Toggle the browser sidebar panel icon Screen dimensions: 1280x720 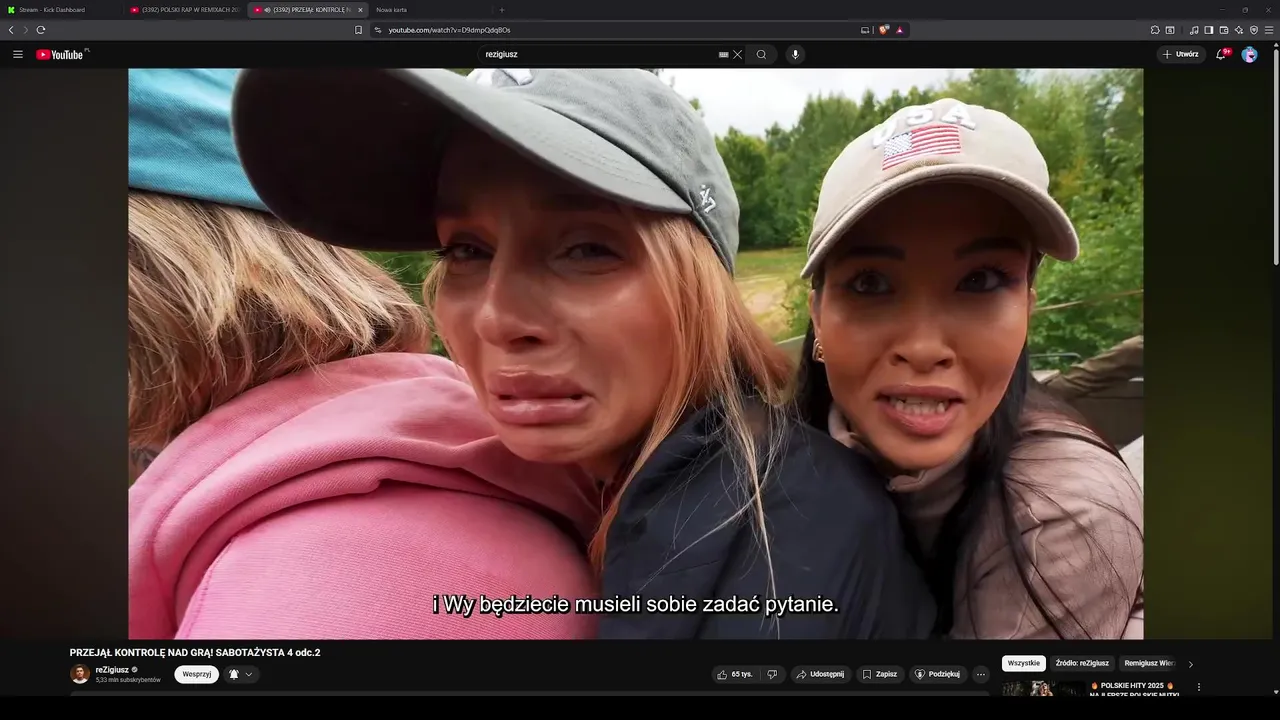point(1209,30)
